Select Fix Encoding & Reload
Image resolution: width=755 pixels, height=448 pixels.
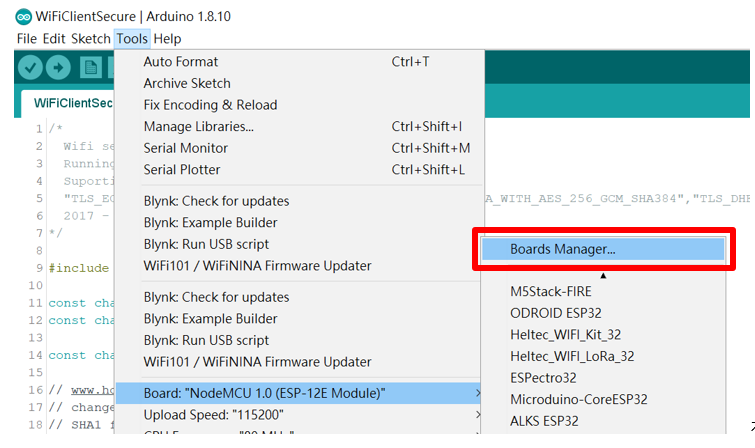coord(299,105)
